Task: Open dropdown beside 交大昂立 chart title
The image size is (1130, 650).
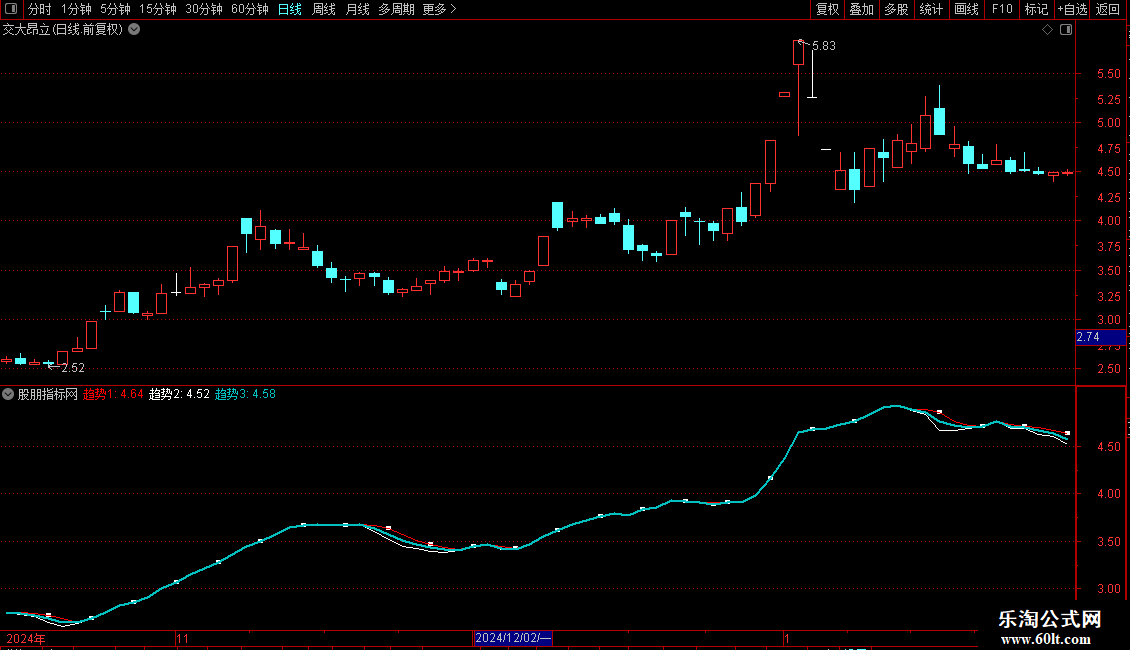Action: click(134, 30)
